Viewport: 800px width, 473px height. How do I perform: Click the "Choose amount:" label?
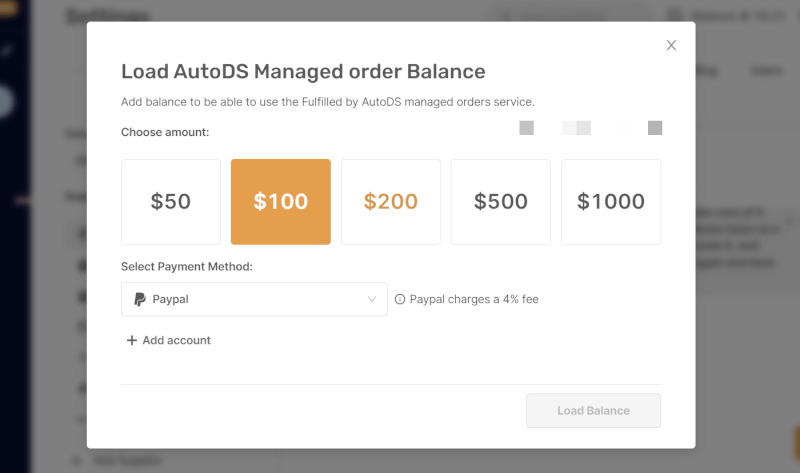[165, 132]
